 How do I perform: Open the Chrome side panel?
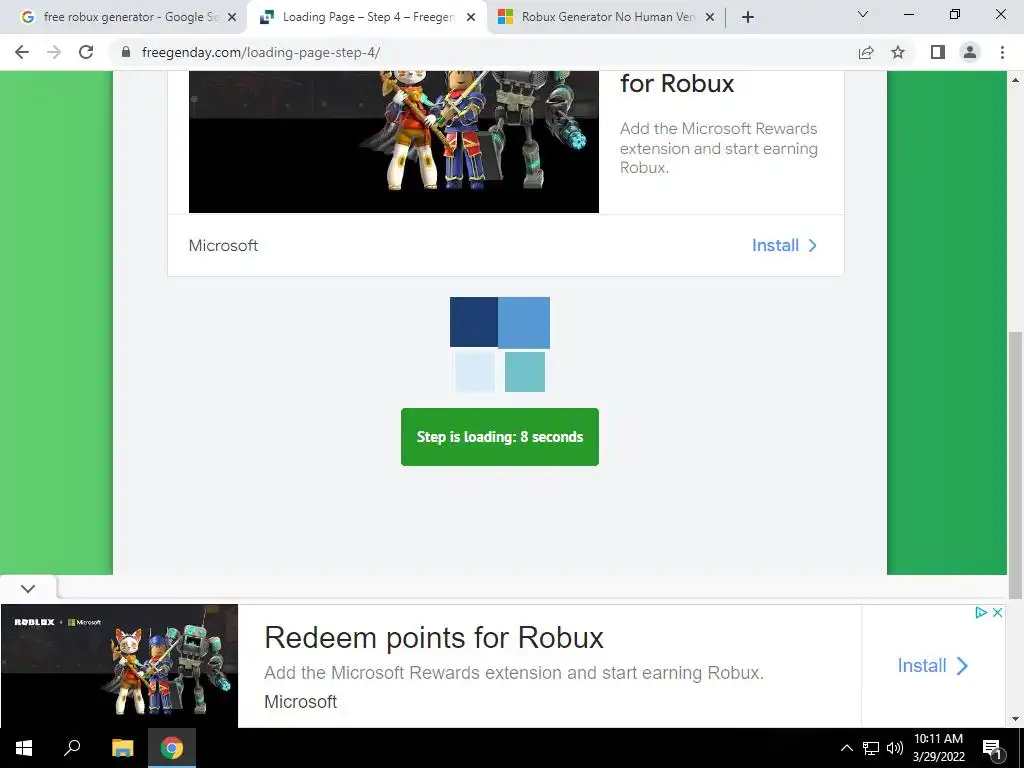[x=938, y=52]
